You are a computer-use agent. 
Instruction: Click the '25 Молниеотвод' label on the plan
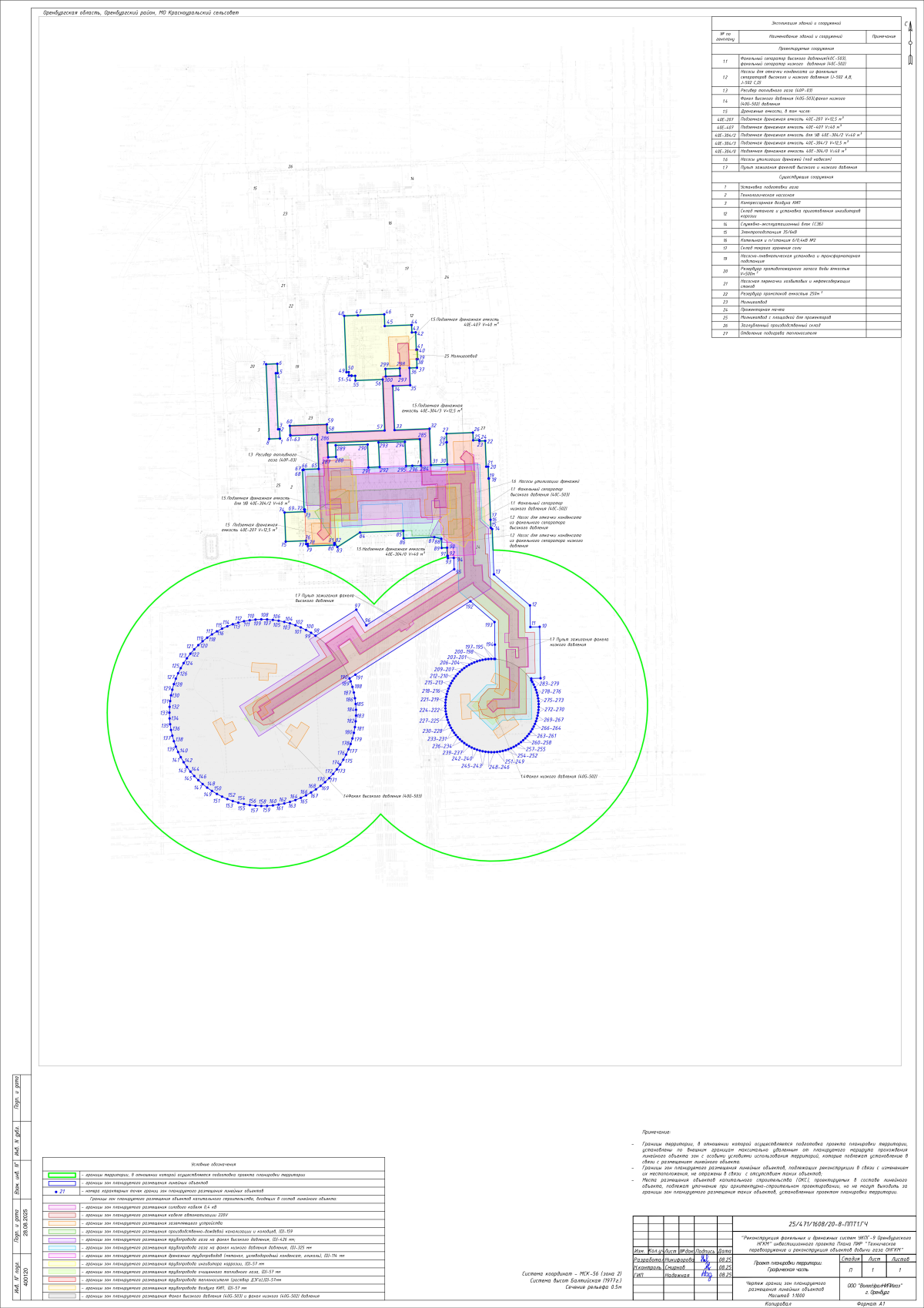[x=460, y=356]
